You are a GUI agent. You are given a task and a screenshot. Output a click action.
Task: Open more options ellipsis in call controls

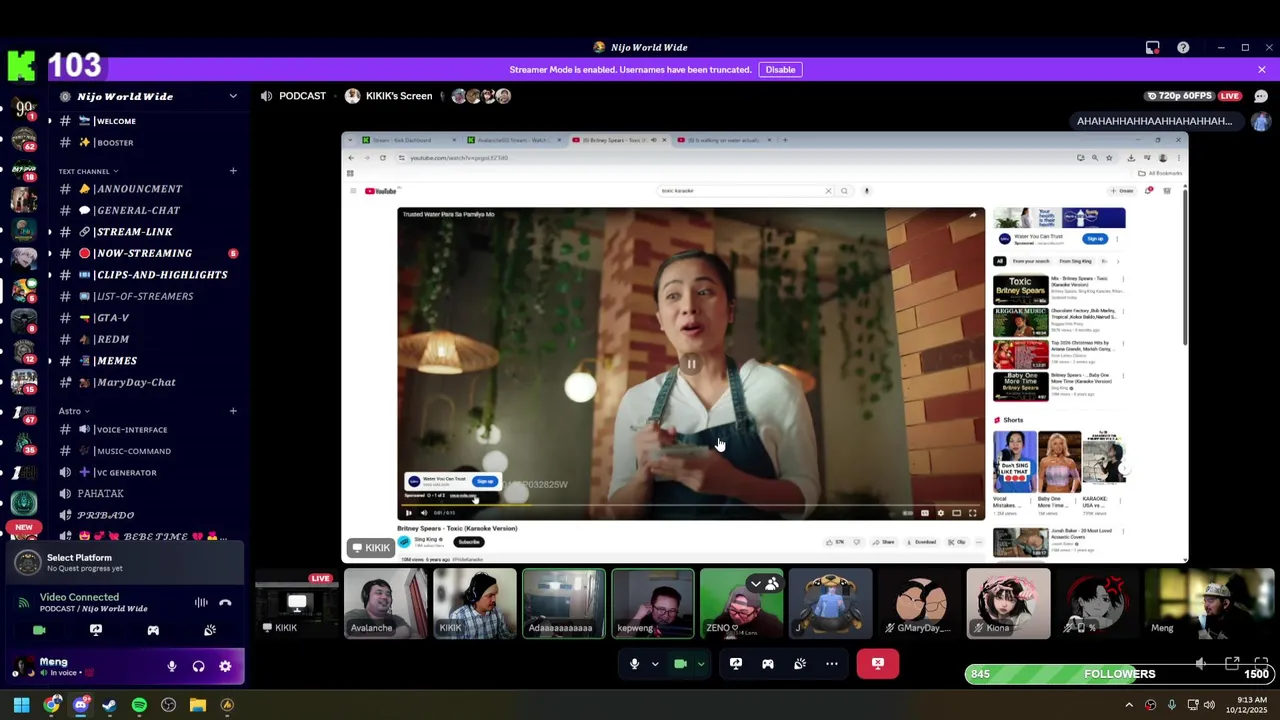(x=832, y=663)
